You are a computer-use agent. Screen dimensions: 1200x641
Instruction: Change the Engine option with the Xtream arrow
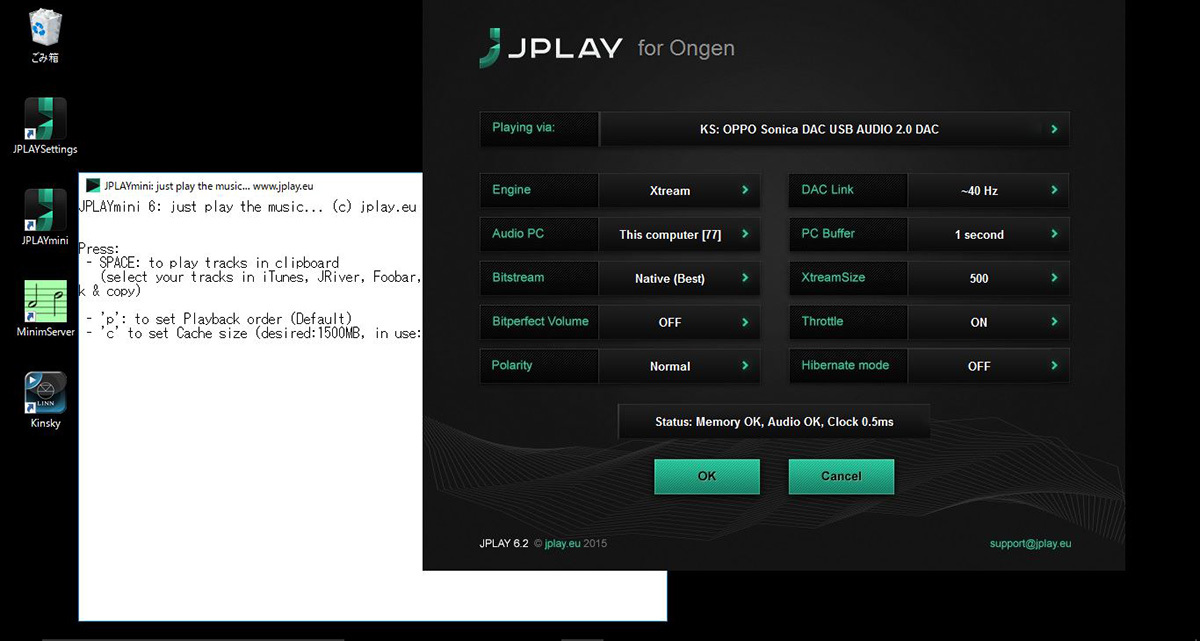(x=745, y=190)
